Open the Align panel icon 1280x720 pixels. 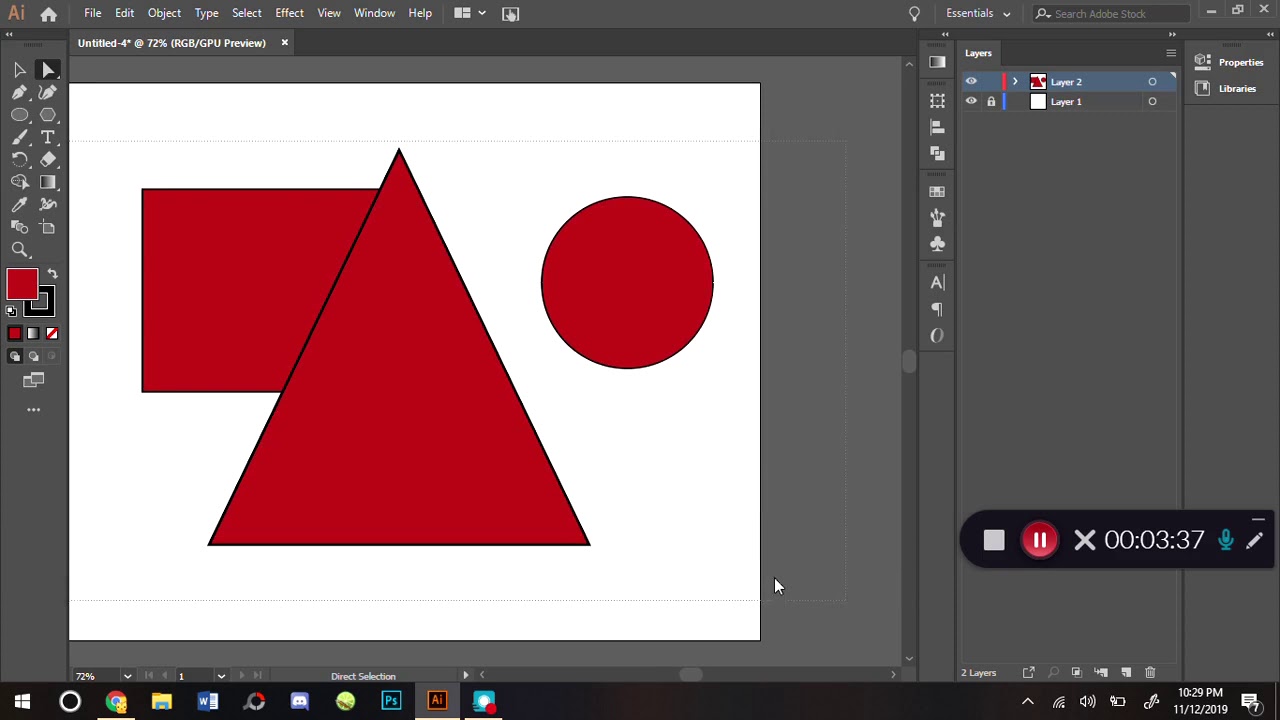click(937, 127)
